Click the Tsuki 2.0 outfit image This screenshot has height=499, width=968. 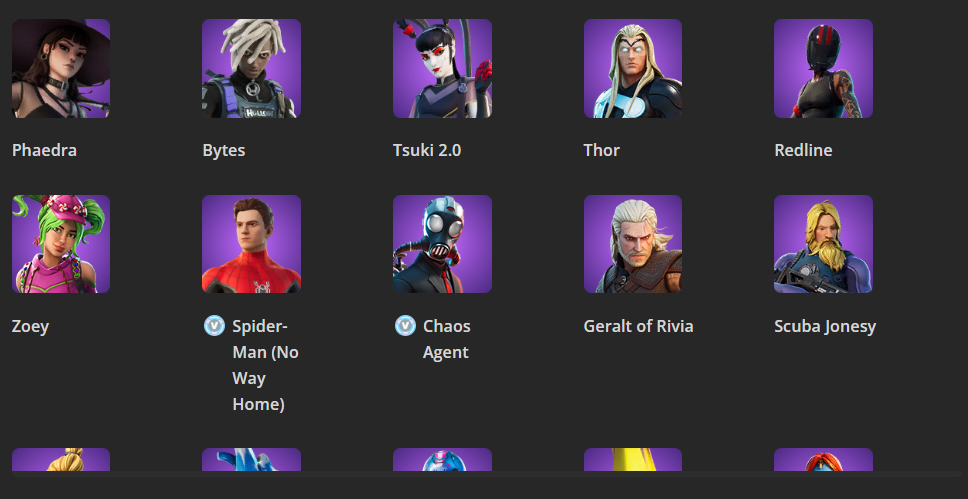click(442, 69)
